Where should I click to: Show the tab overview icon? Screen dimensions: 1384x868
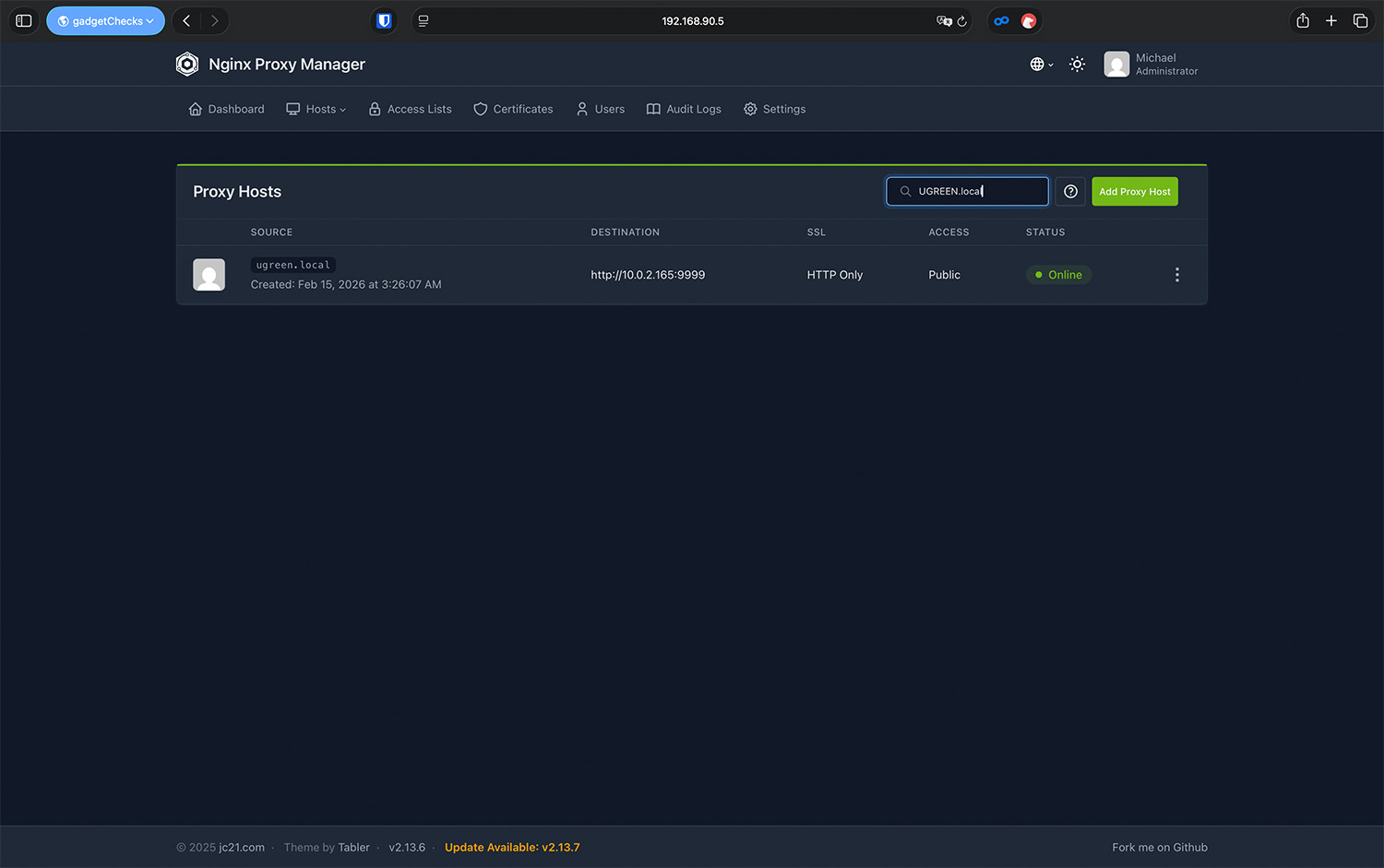(1360, 21)
